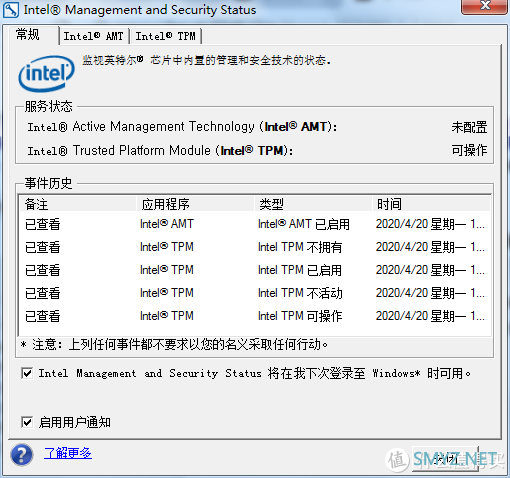Screen dimensions: 510x478
Task: Click the Intel® Active Management Technology label
Action: (182, 127)
